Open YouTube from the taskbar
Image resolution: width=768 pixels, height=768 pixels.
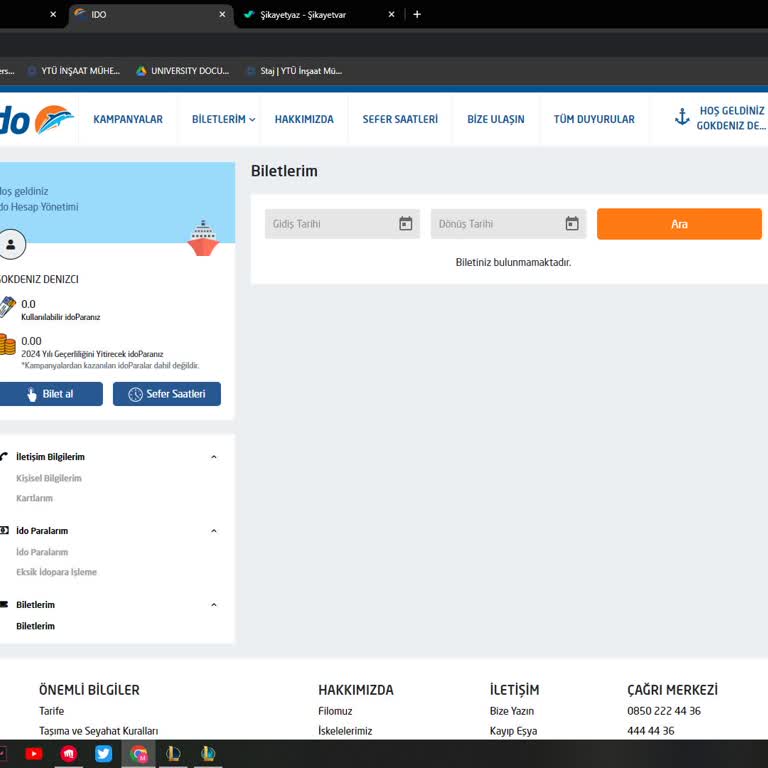(34, 753)
